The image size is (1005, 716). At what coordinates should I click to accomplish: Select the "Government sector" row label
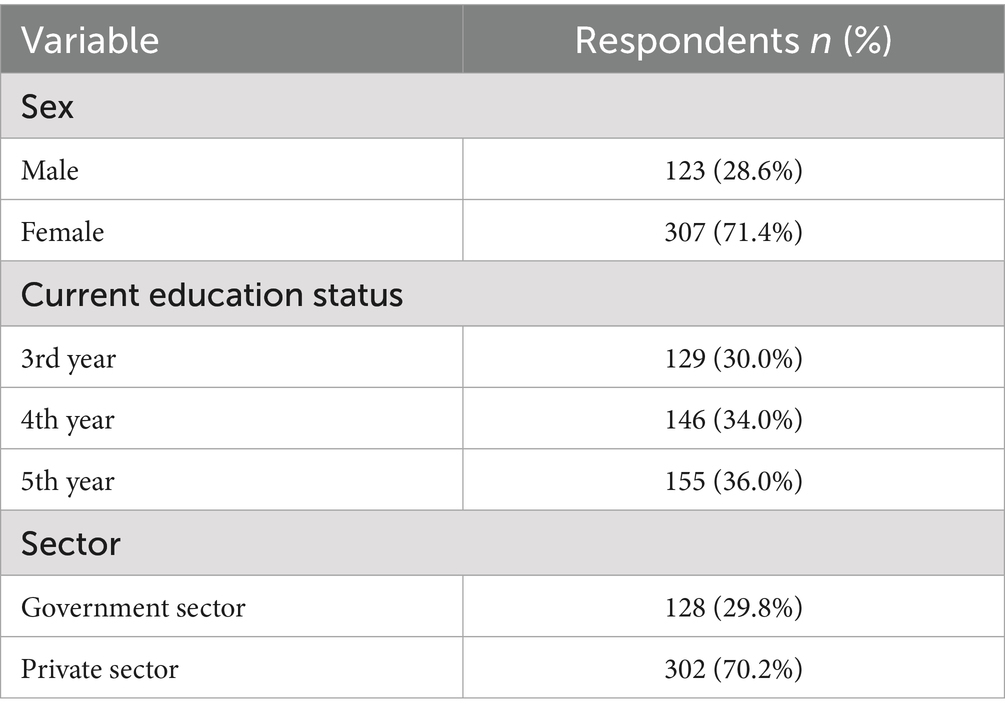pos(133,607)
